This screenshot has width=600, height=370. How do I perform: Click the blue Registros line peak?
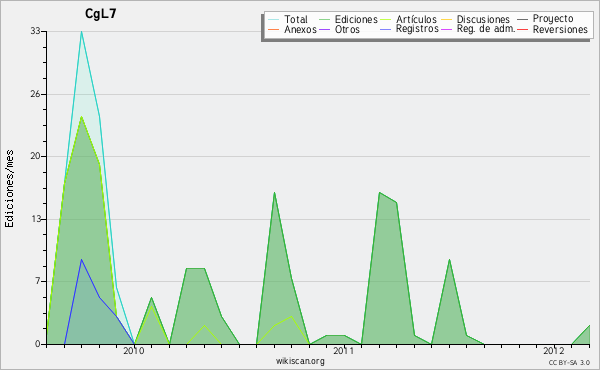[x=82, y=260]
